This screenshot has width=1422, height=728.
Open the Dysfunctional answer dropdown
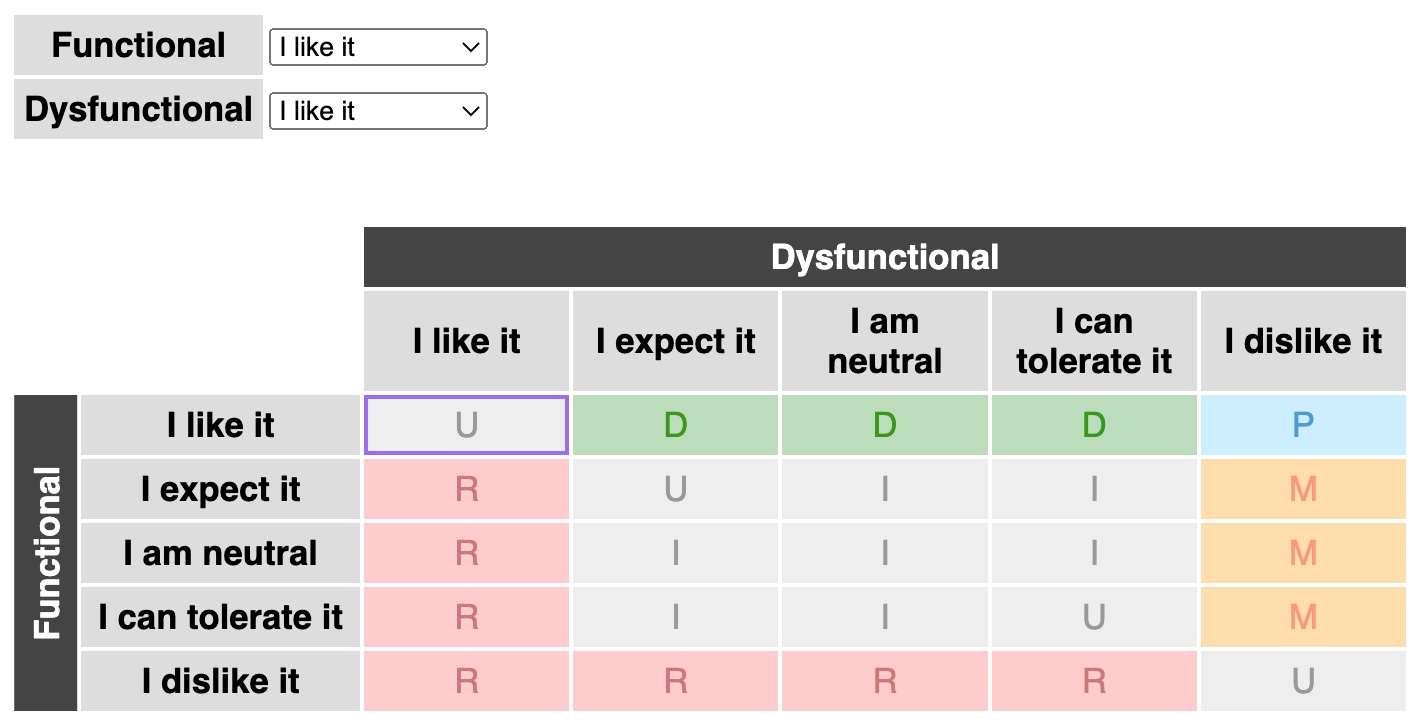click(378, 111)
